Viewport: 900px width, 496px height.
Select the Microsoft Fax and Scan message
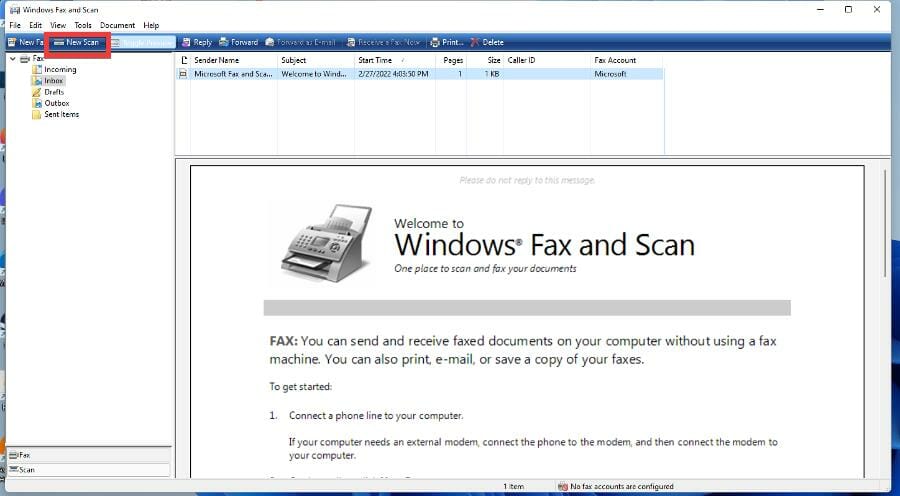coord(233,74)
